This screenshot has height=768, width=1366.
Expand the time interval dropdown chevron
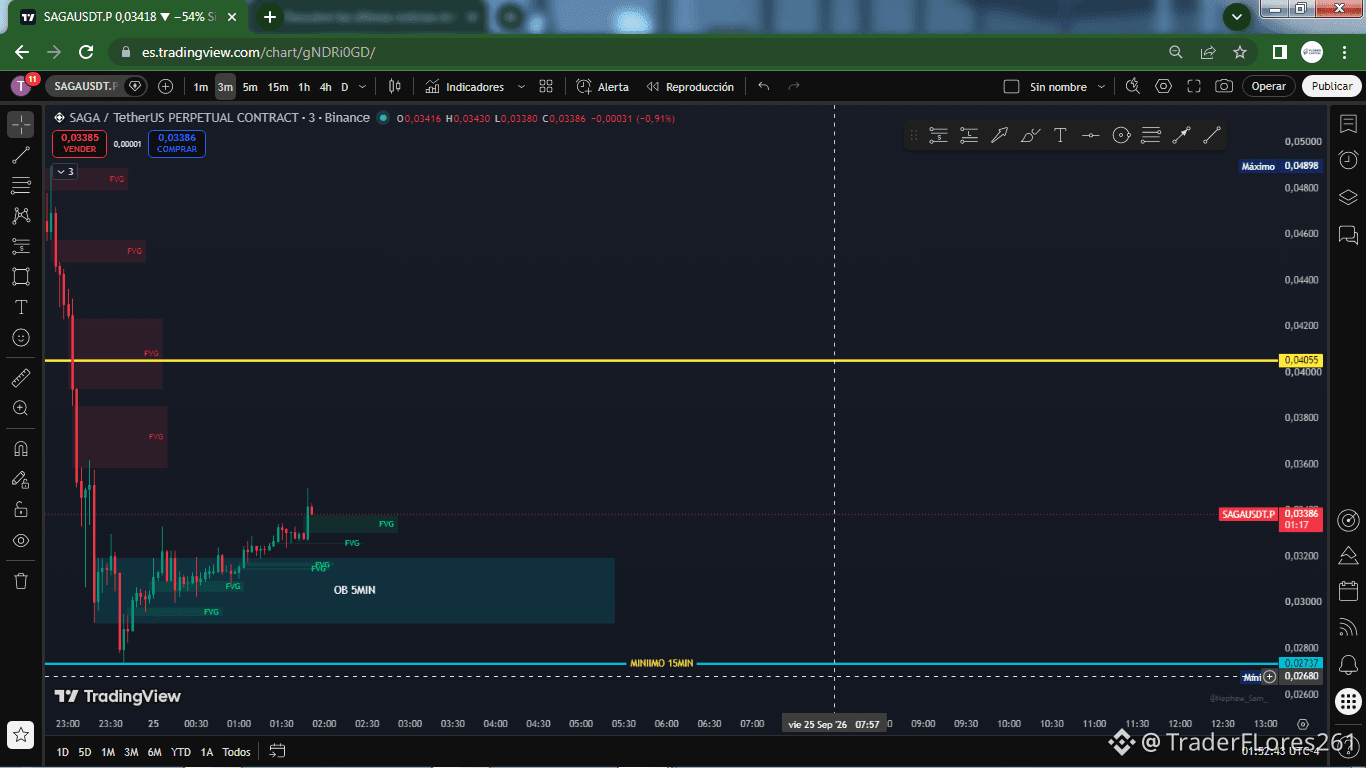pos(363,87)
